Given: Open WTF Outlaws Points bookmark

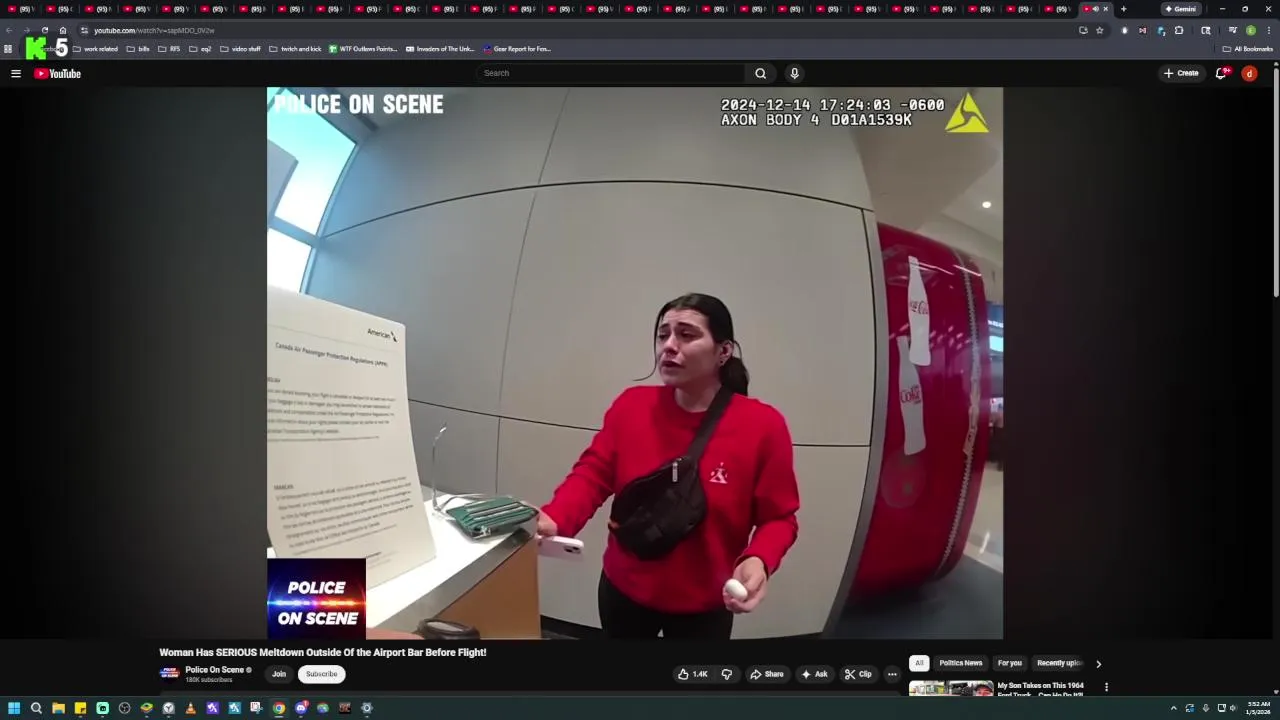Looking at the screenshot, I should pyautogui.click(x=363, y=49).
